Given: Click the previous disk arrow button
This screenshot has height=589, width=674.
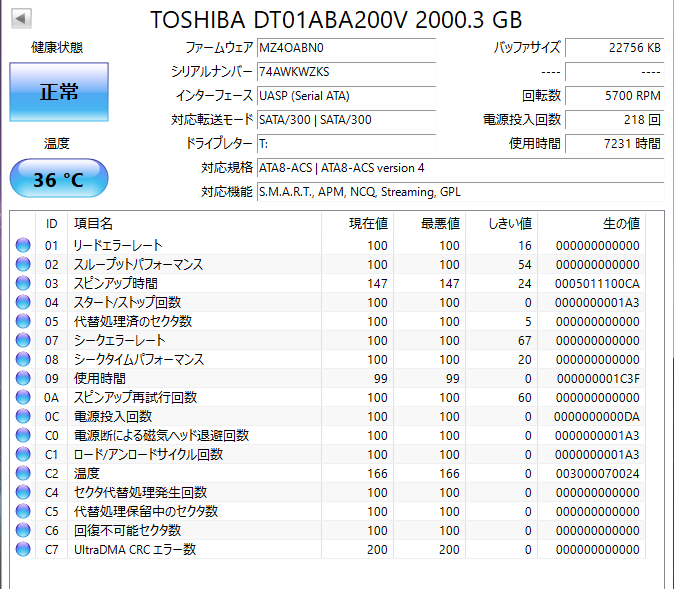Looking at the screenshot, I should click(21, 19).
